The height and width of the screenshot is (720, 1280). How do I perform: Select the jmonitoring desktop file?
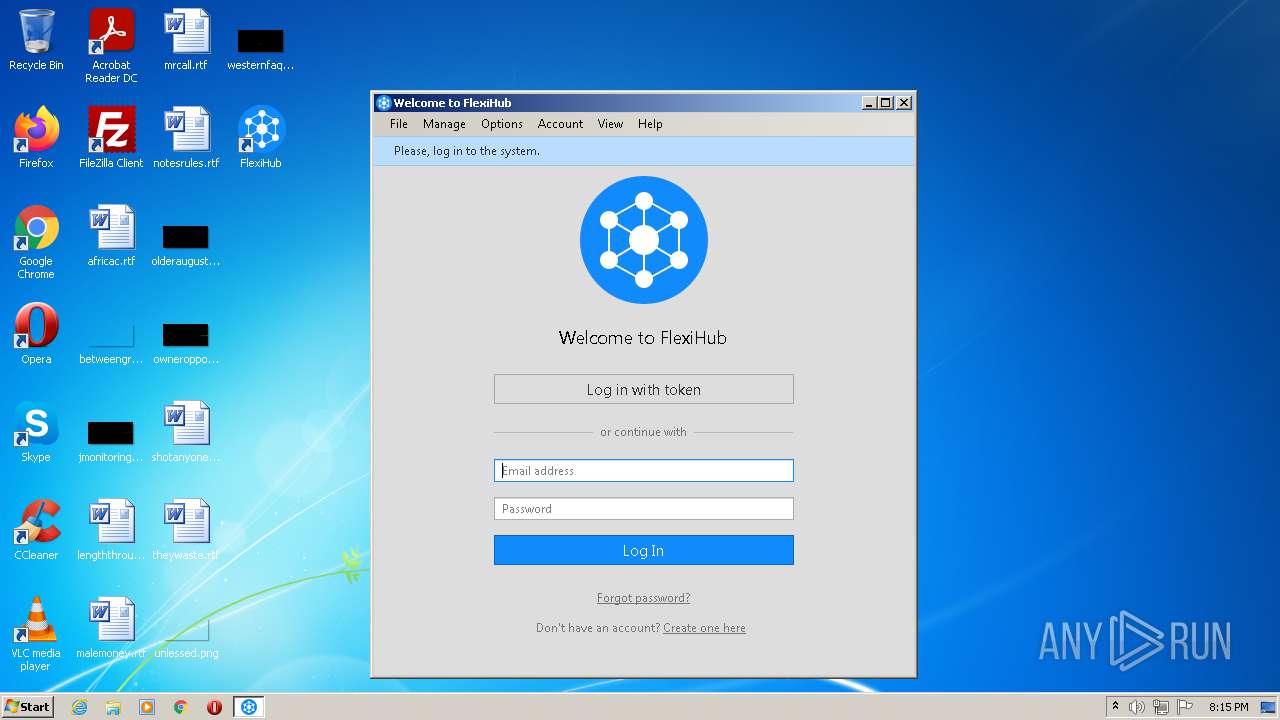[x=111, y=441]
